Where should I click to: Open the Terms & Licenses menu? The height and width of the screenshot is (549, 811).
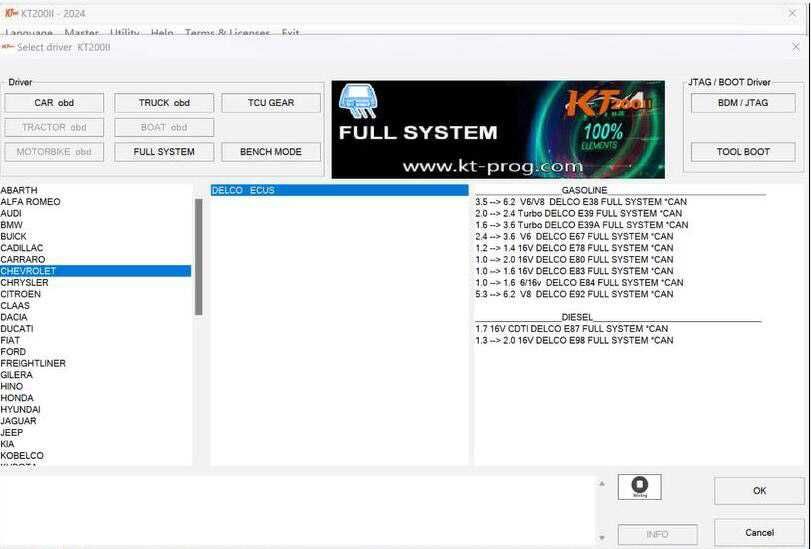coord(228,32)
